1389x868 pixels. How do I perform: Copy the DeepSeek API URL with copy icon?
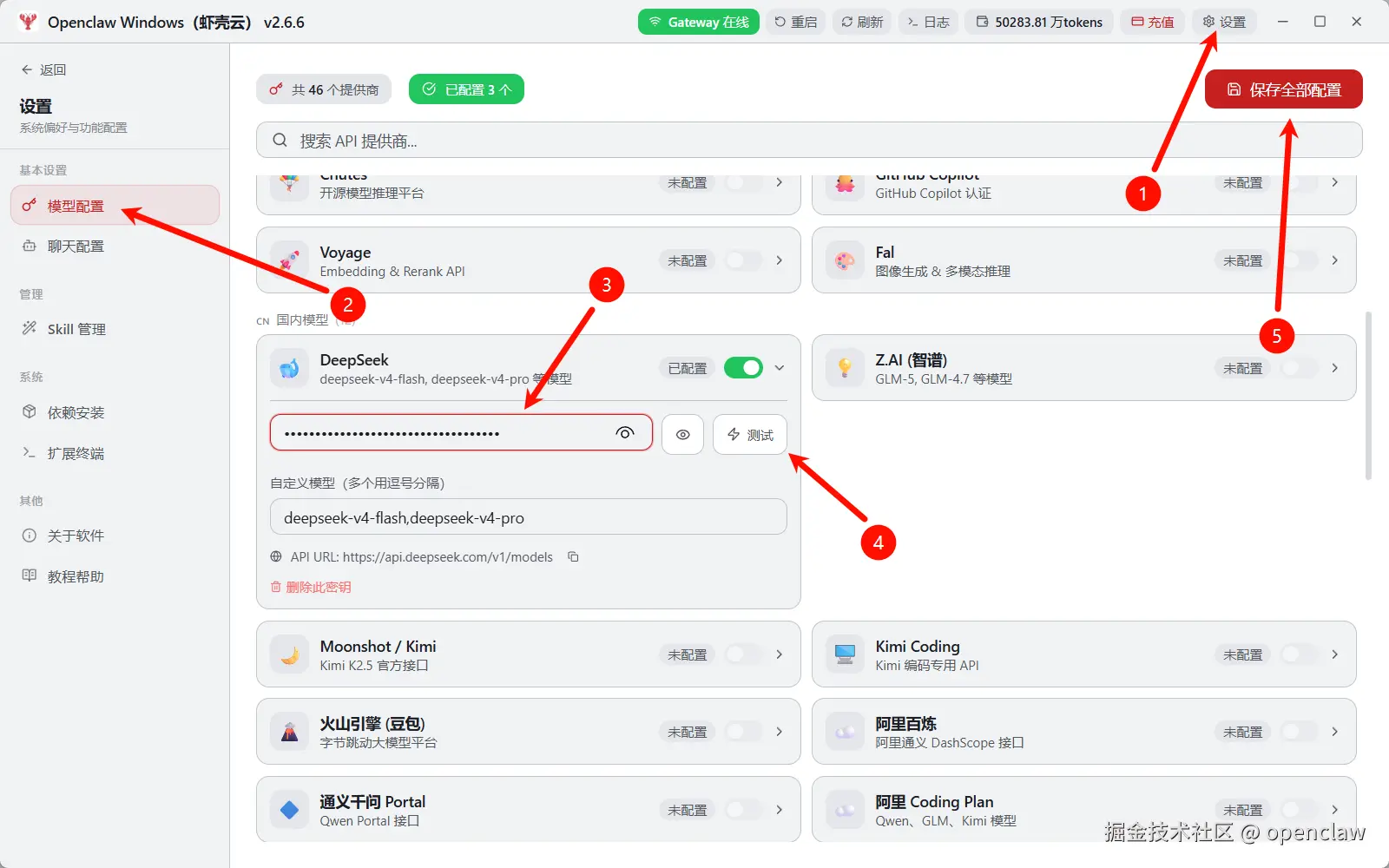pyautogui.click(x=573, y=556)
